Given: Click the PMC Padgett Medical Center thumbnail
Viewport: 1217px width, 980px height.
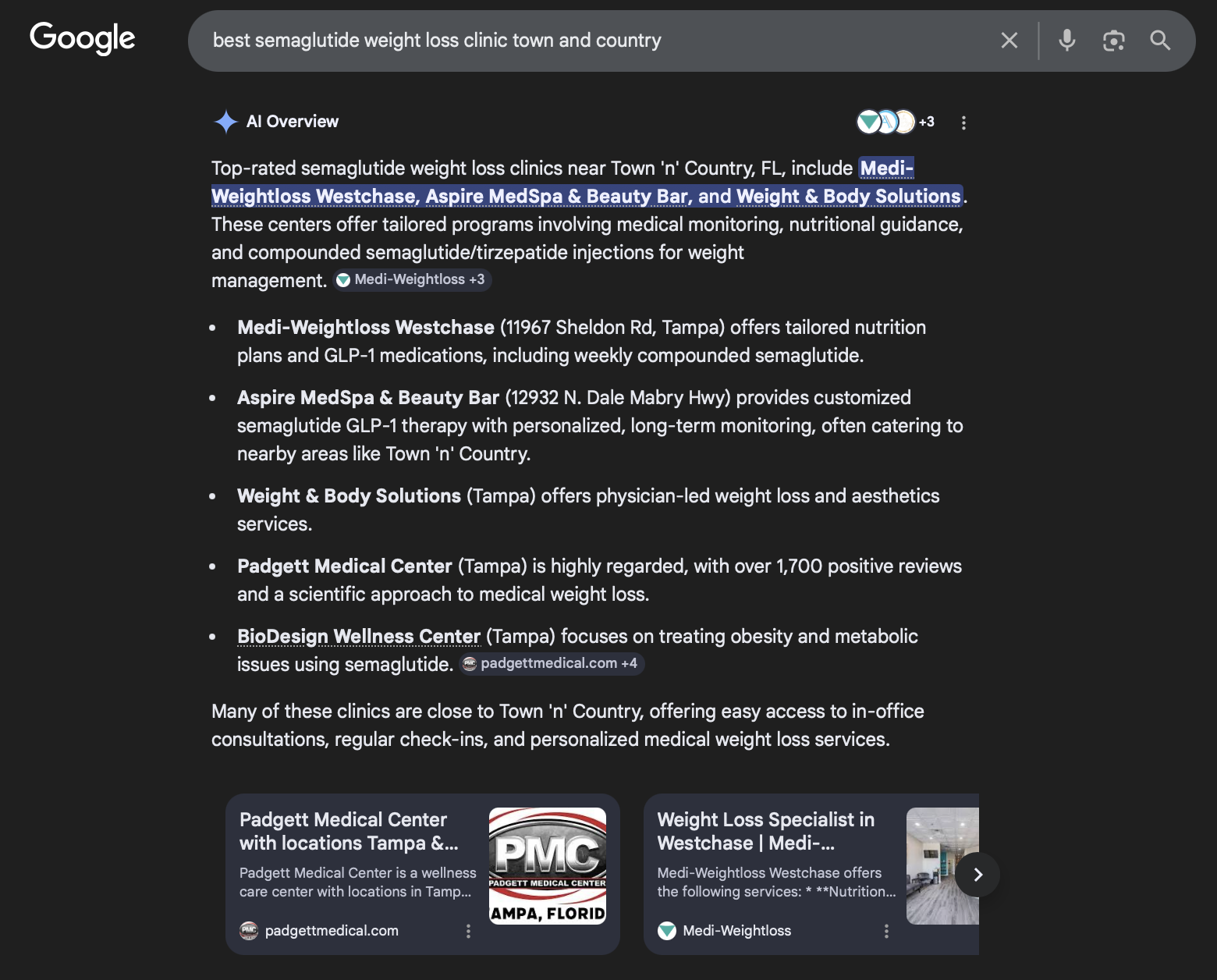Looking at the screenshot, I should [x=548, y=866].
